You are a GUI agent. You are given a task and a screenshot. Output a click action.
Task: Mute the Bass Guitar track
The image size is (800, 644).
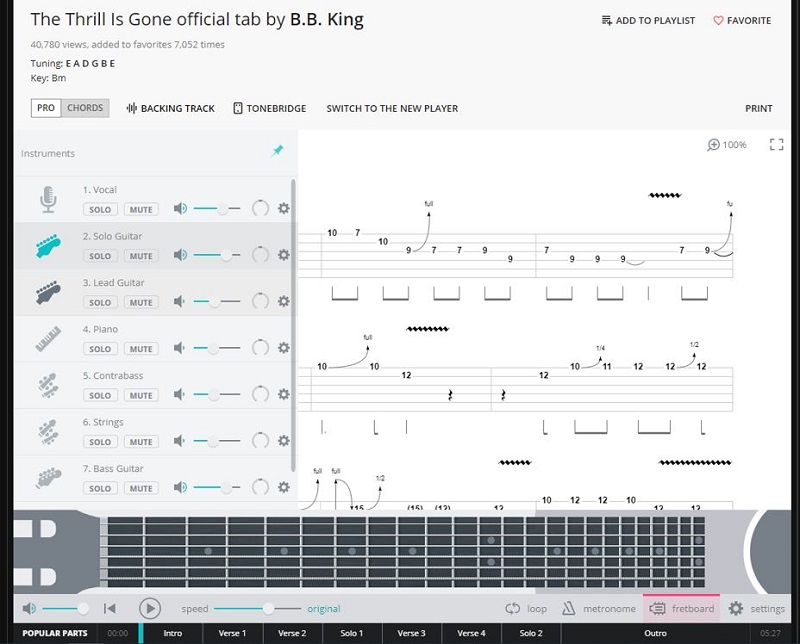(141, 488)
